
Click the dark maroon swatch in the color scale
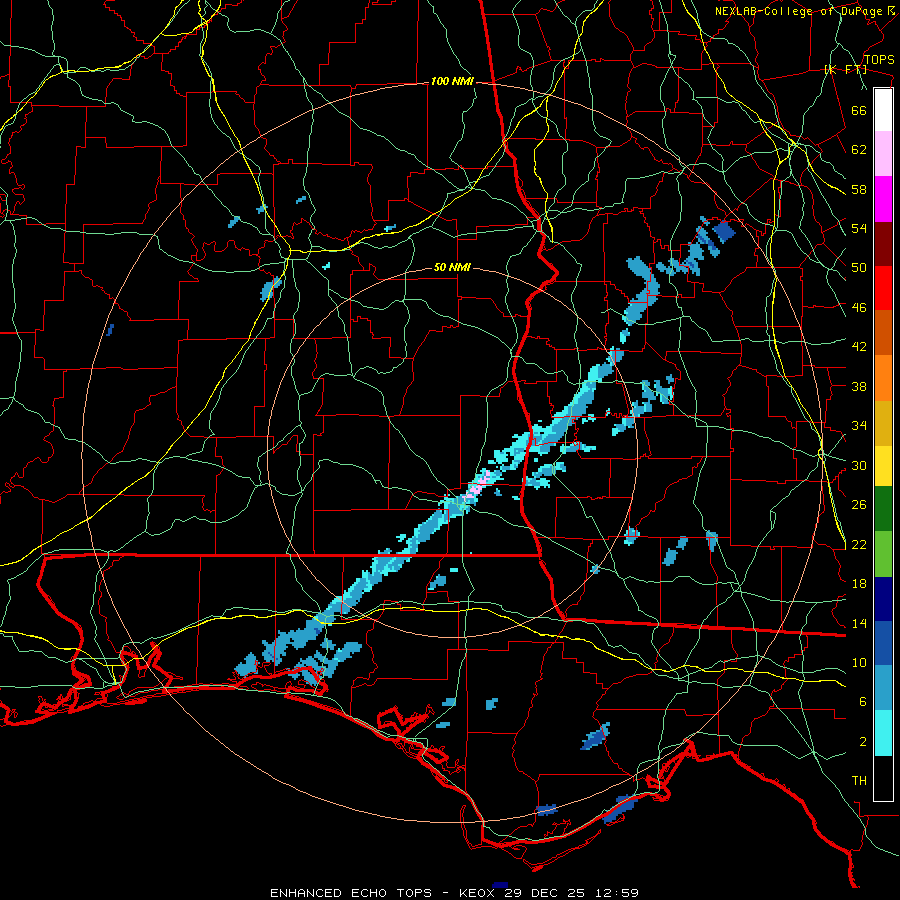[x=883, y=244]
